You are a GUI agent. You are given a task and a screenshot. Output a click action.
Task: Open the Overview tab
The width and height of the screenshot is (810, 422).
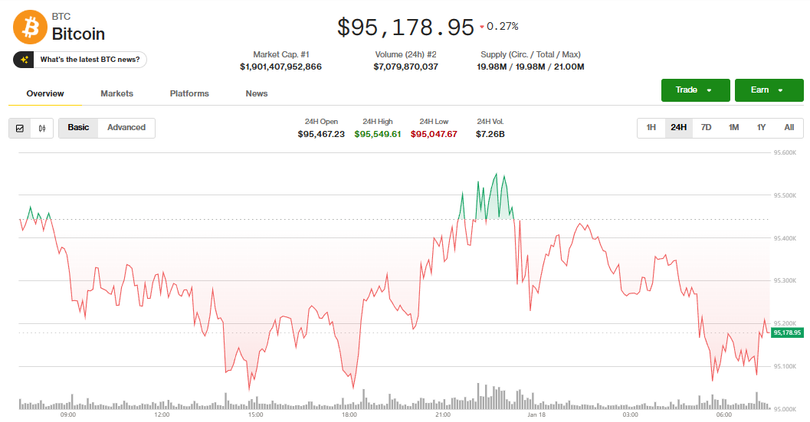[45, 94]
